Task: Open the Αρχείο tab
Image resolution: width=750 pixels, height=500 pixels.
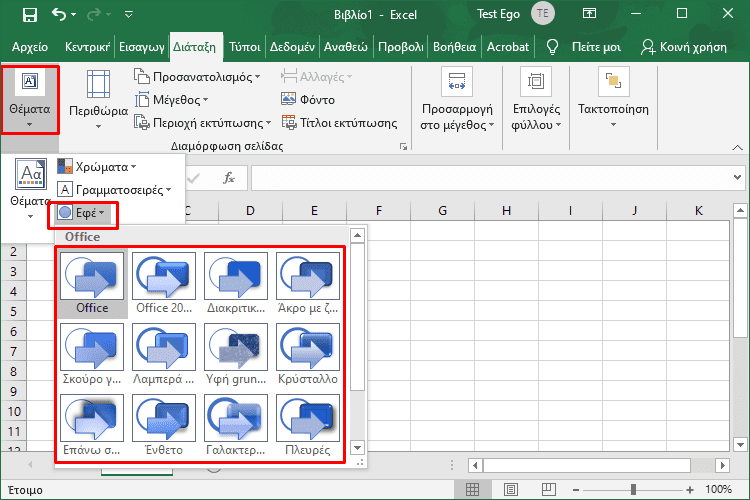Action: pos(30,47)
